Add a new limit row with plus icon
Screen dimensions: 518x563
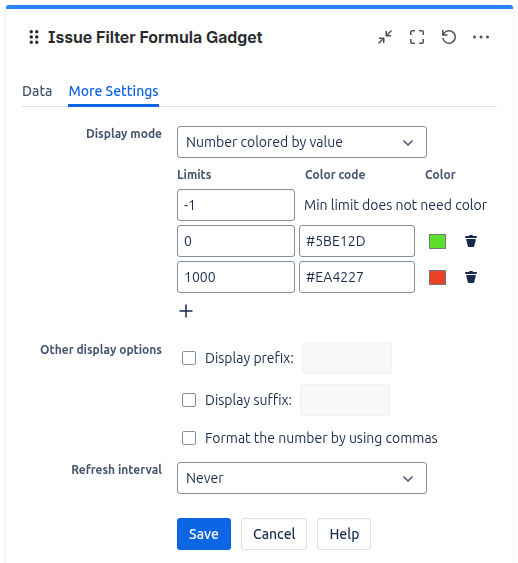tap(186, 311)
